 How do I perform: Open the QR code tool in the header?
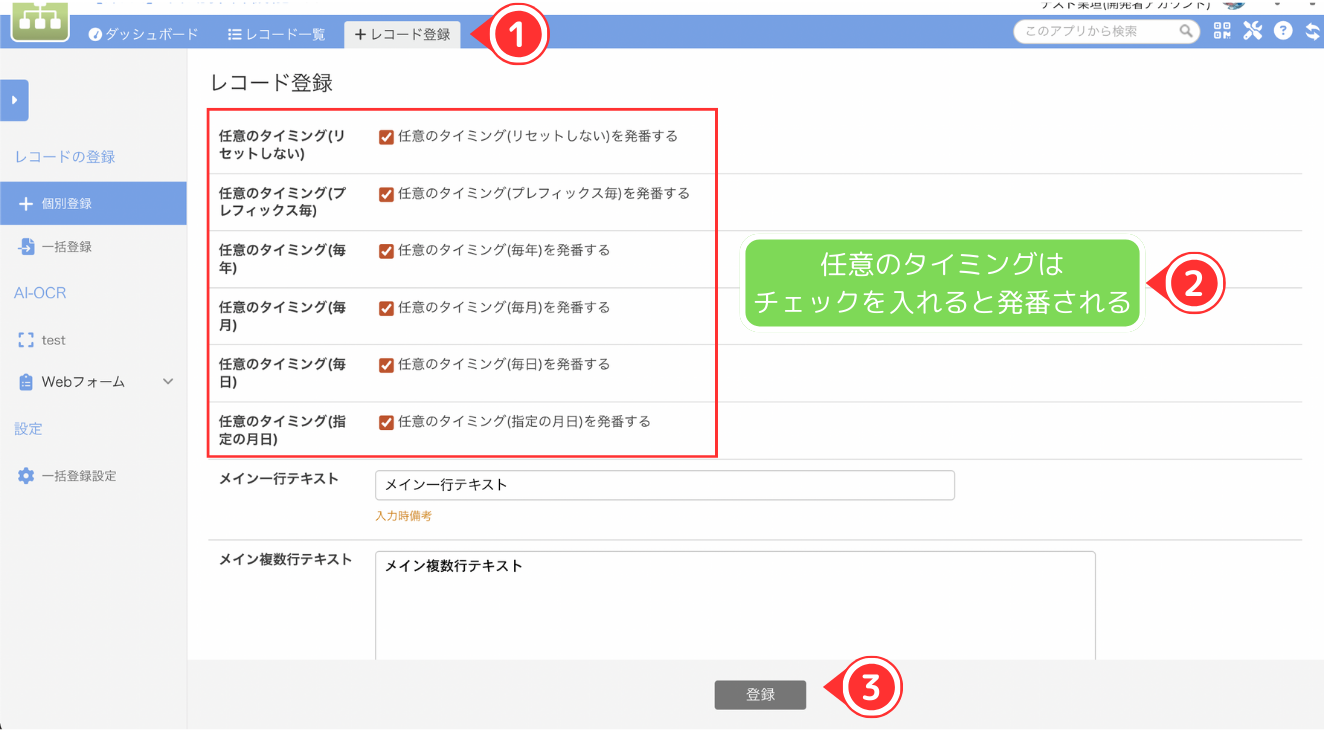tap(1221, 30)
